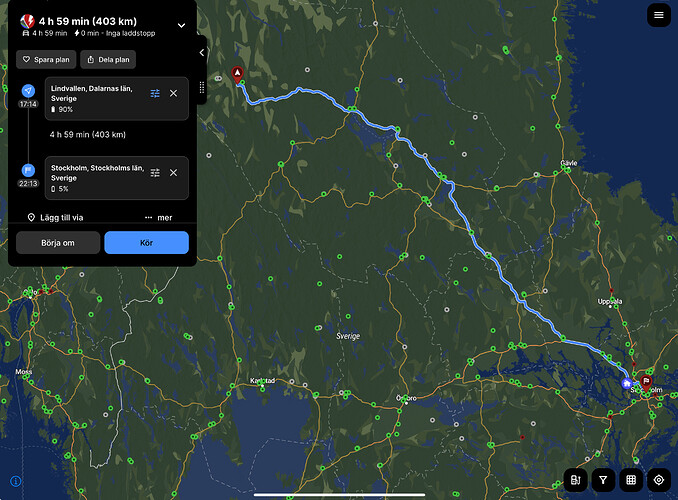Center map on current location
Screen dimensions: 678x500
click(x=659, y=480)
